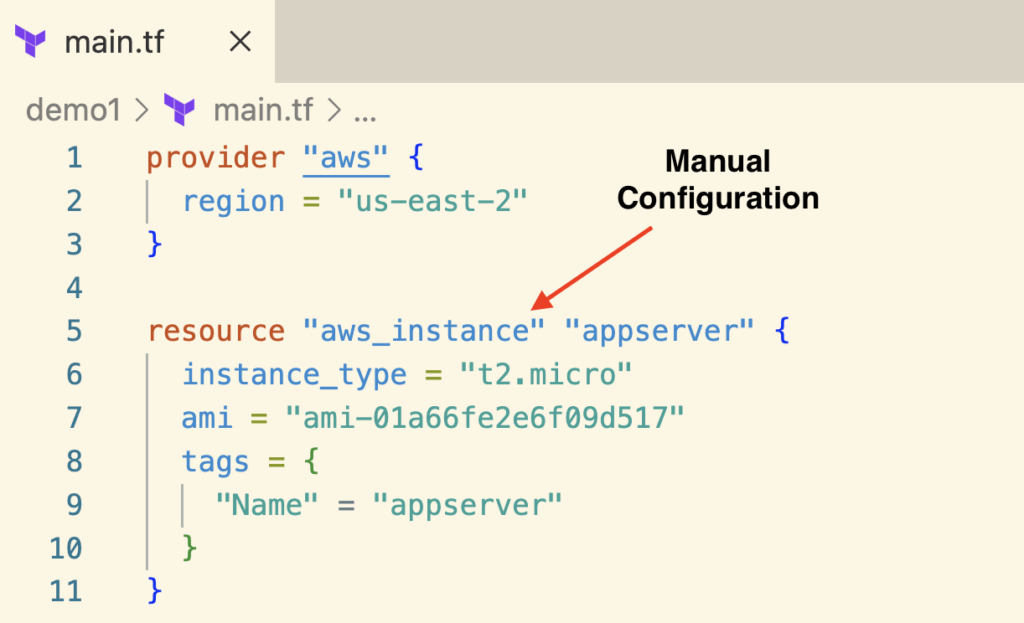Click the "appserver" tag value on line 9

tap(468, 505)
